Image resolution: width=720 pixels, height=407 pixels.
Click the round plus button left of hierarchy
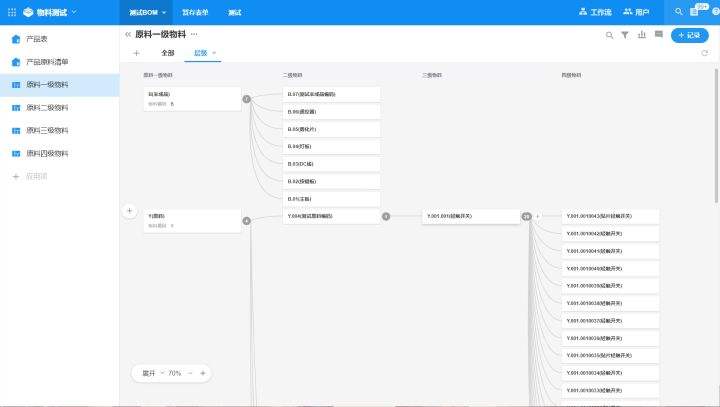coord(129,211)
